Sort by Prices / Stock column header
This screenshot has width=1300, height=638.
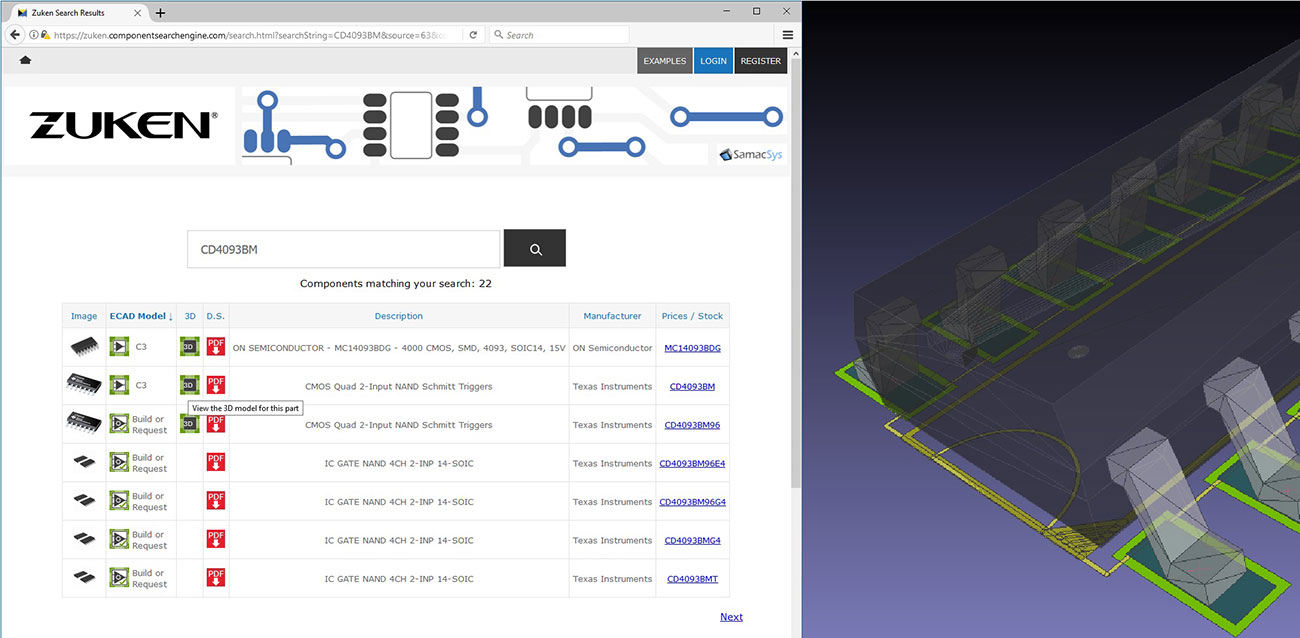point(692,316)
